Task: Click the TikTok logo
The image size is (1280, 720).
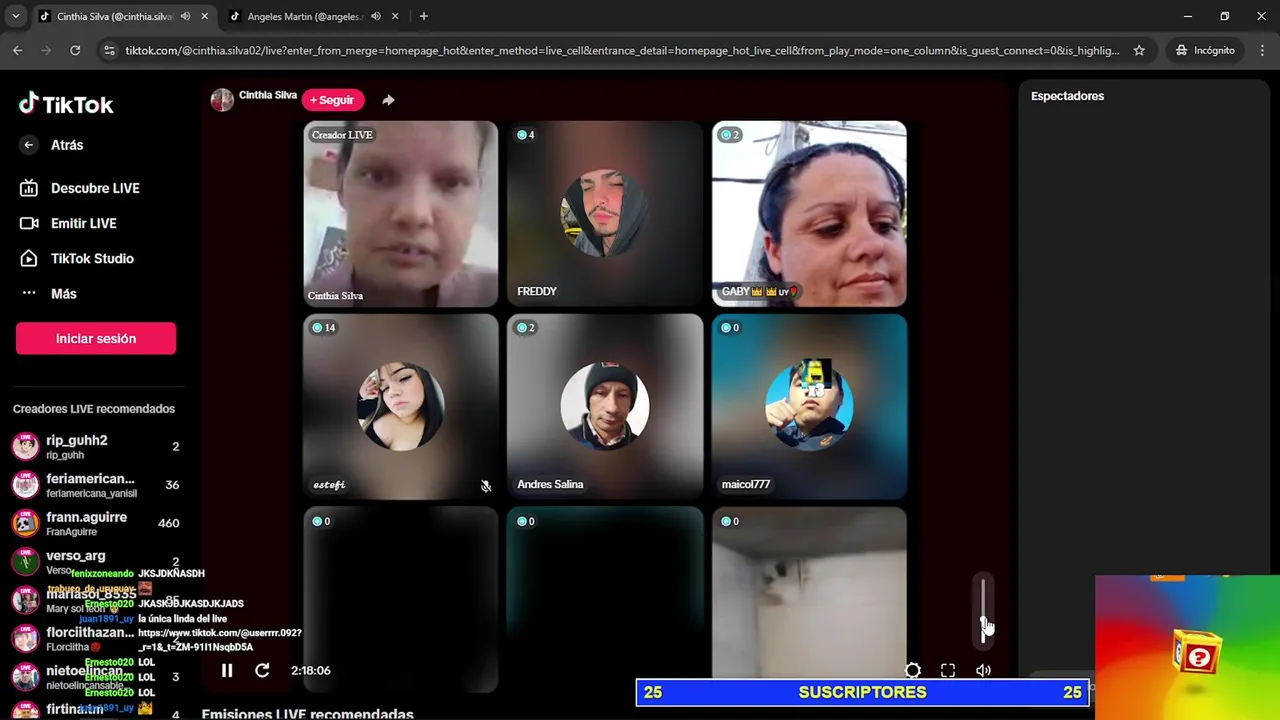Action: tap(66, 104)
